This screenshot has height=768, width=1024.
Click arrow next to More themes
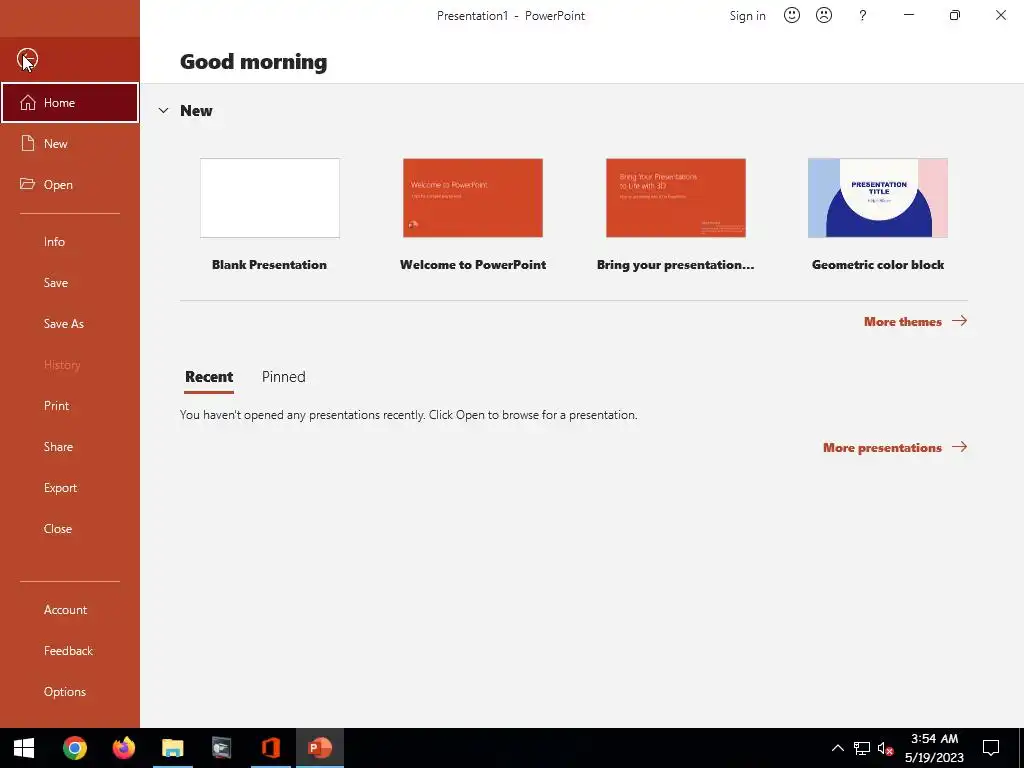pos(959,321)
